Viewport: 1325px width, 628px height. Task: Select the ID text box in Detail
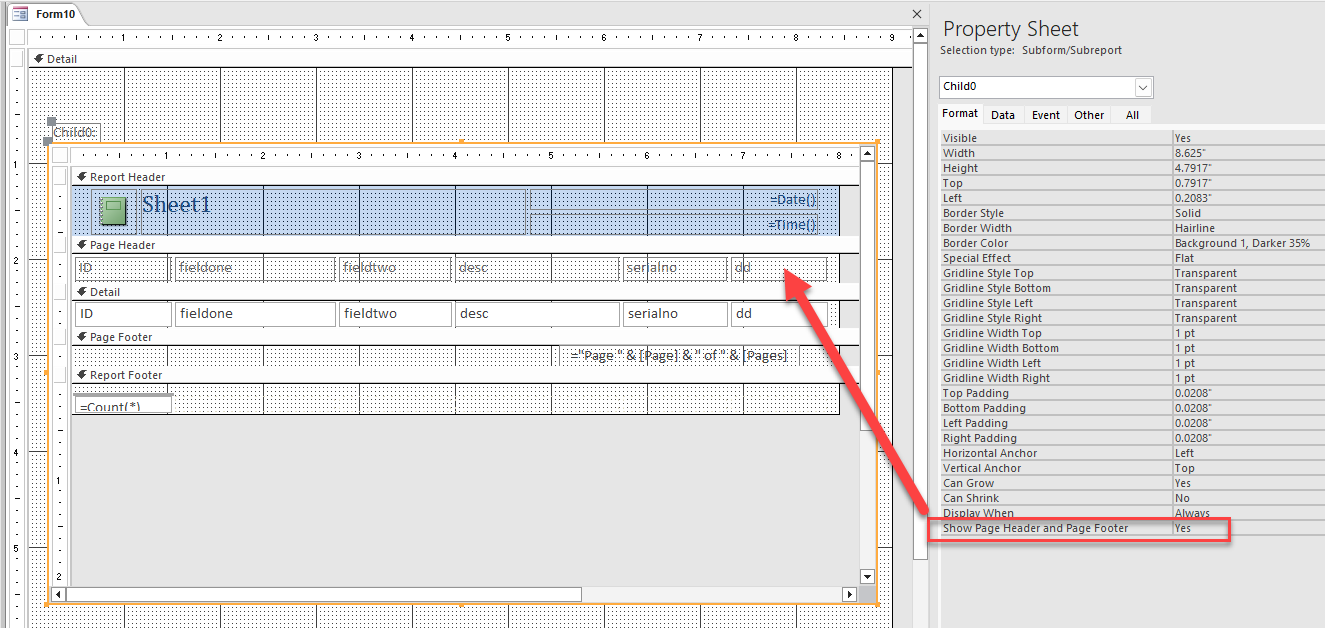point(122,314)
